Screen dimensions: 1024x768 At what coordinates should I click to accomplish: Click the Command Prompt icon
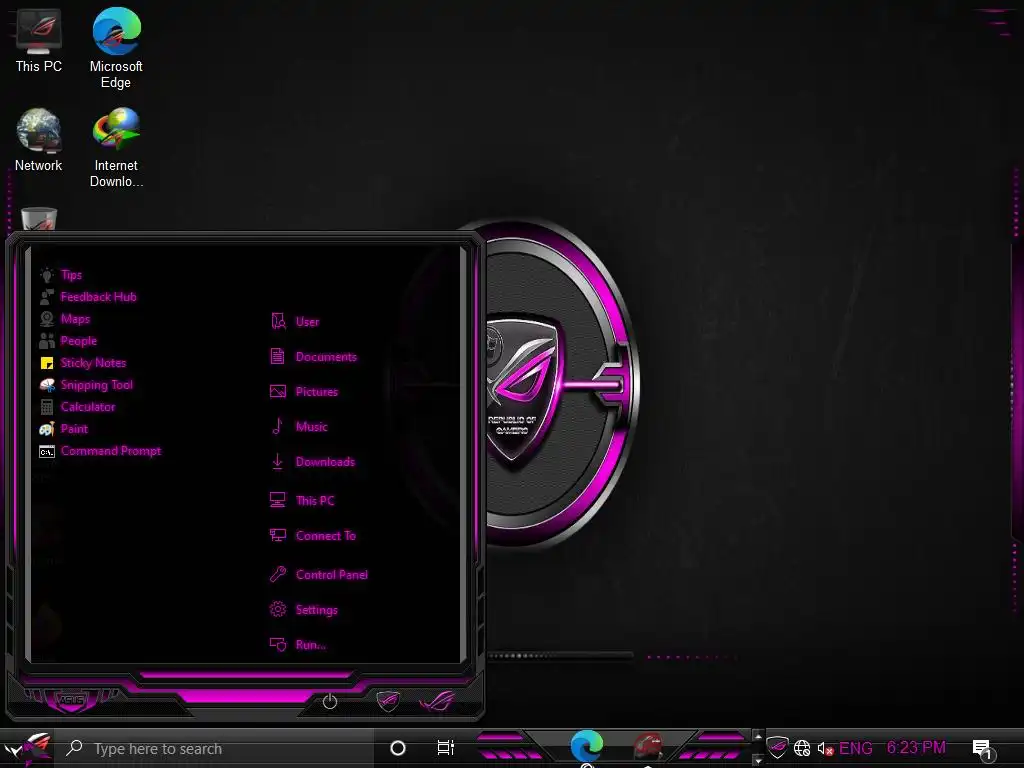47,451
